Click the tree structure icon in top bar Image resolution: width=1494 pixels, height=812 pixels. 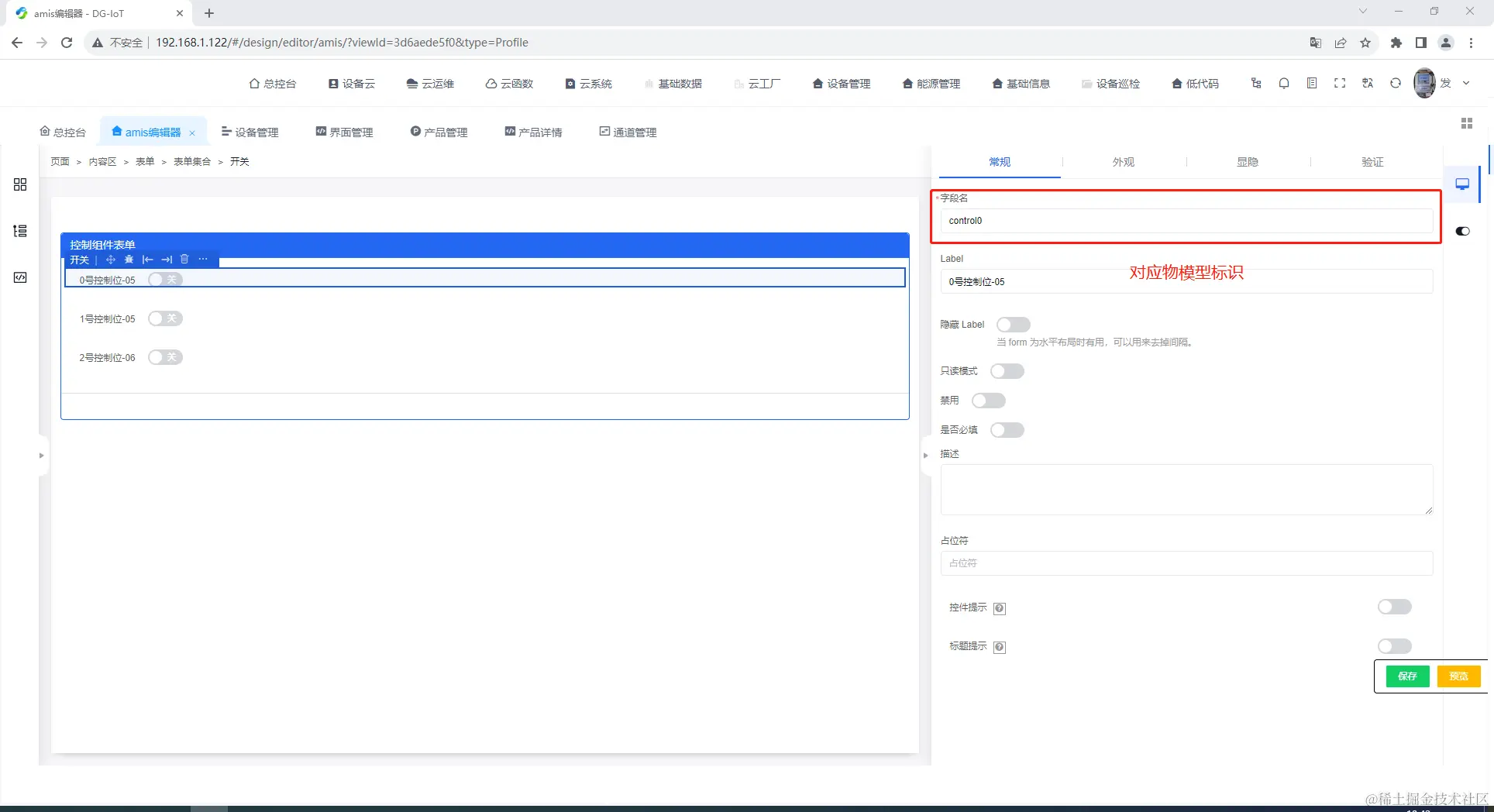[x=1256, y=83]
